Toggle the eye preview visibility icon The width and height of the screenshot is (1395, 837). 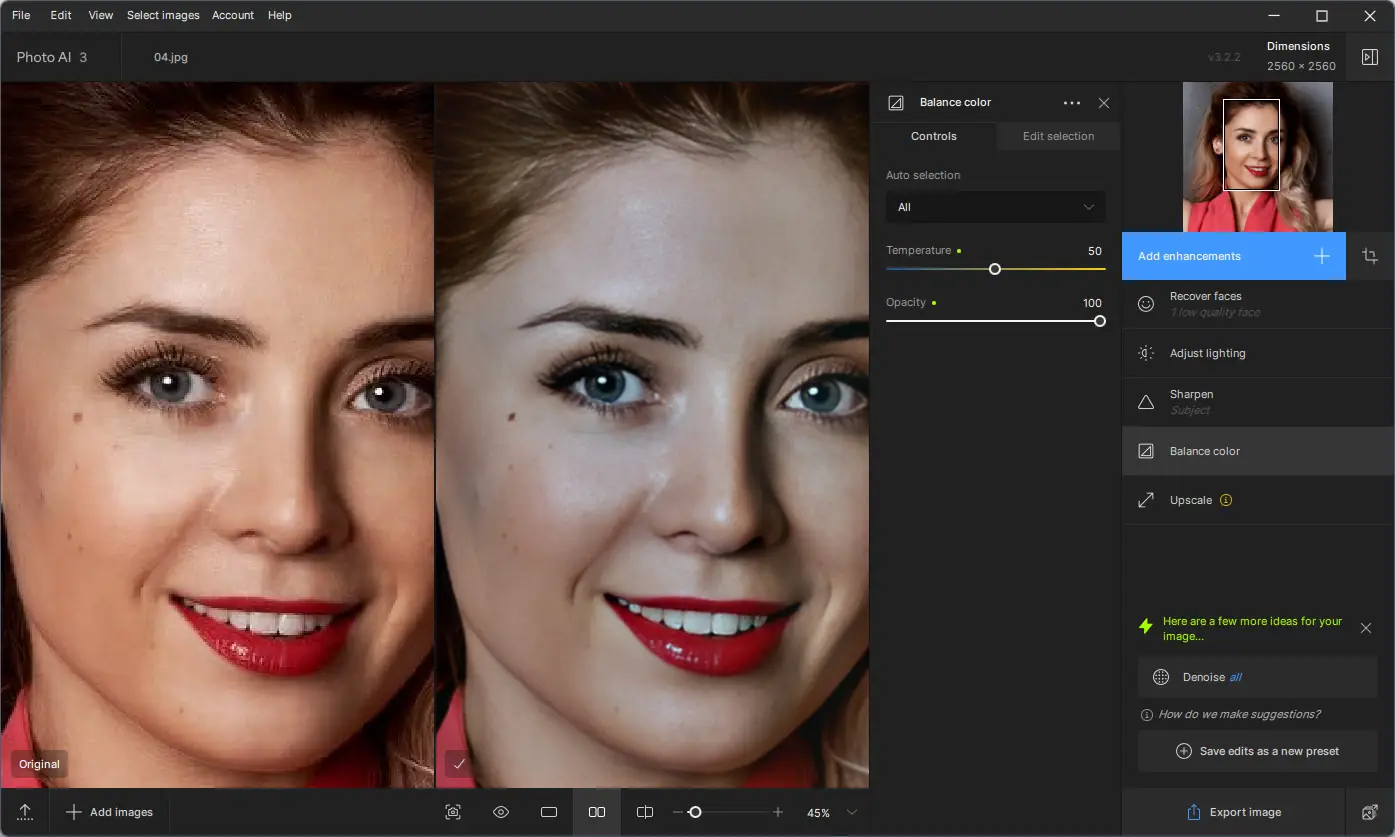click(x=501, y=812)
